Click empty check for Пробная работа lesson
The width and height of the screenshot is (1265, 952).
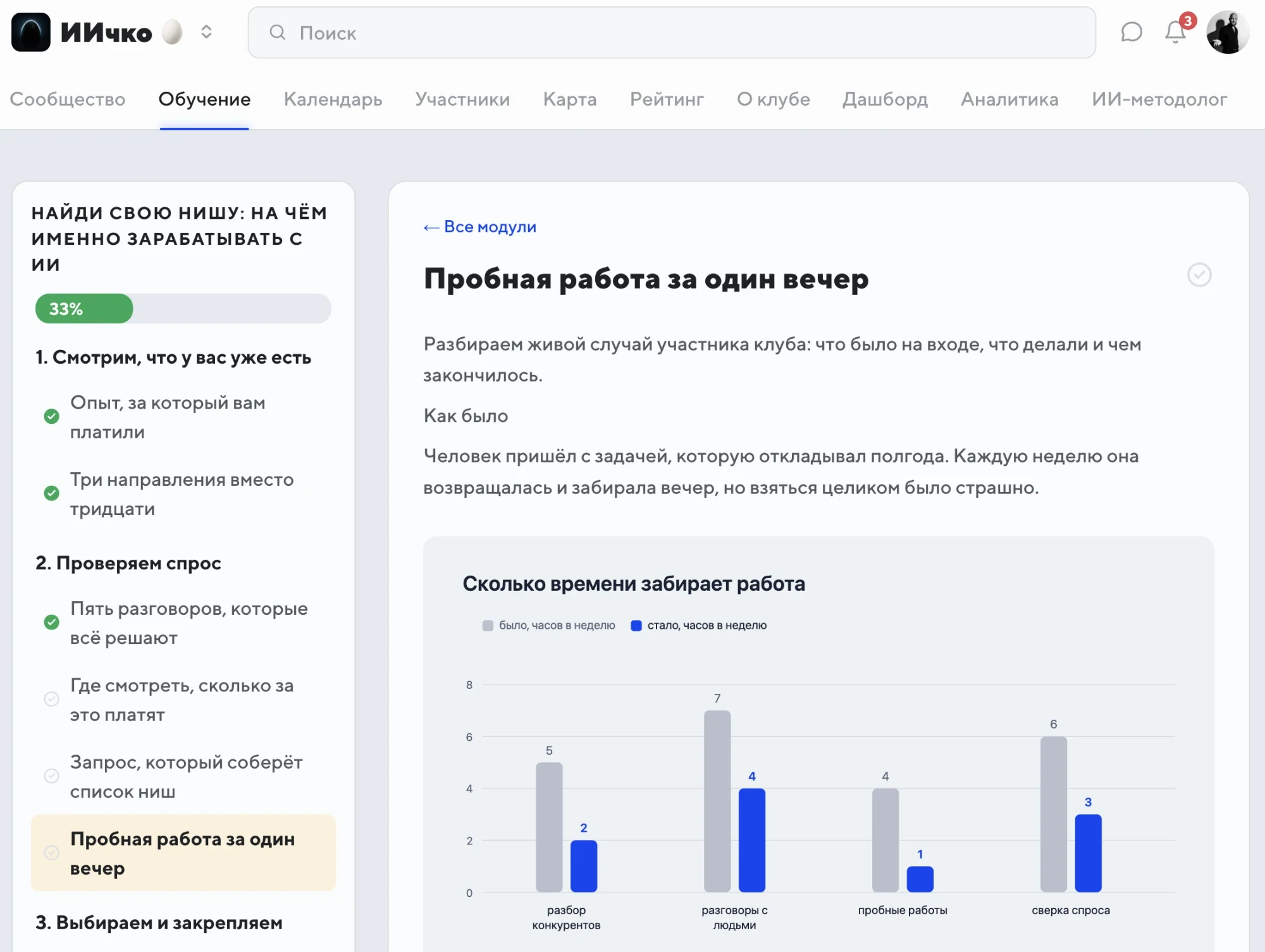coord(52,853)
